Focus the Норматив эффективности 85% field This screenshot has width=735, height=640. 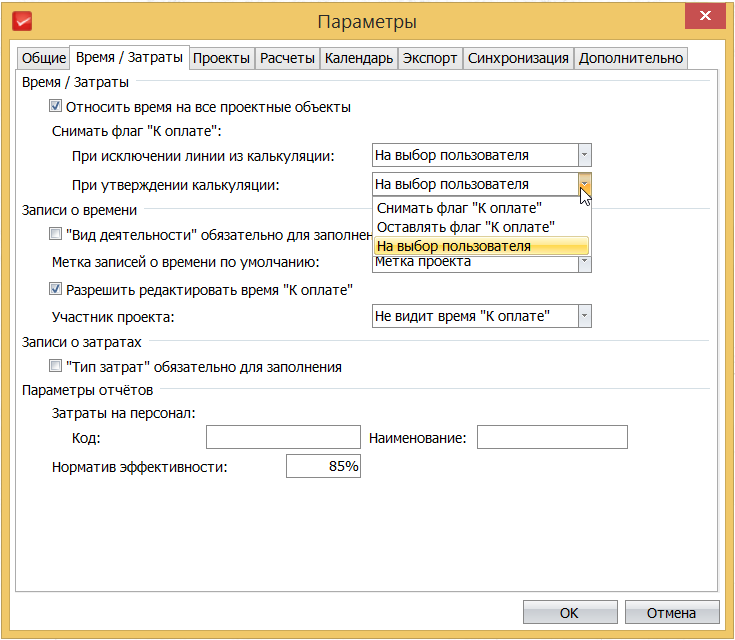[323, 467]
